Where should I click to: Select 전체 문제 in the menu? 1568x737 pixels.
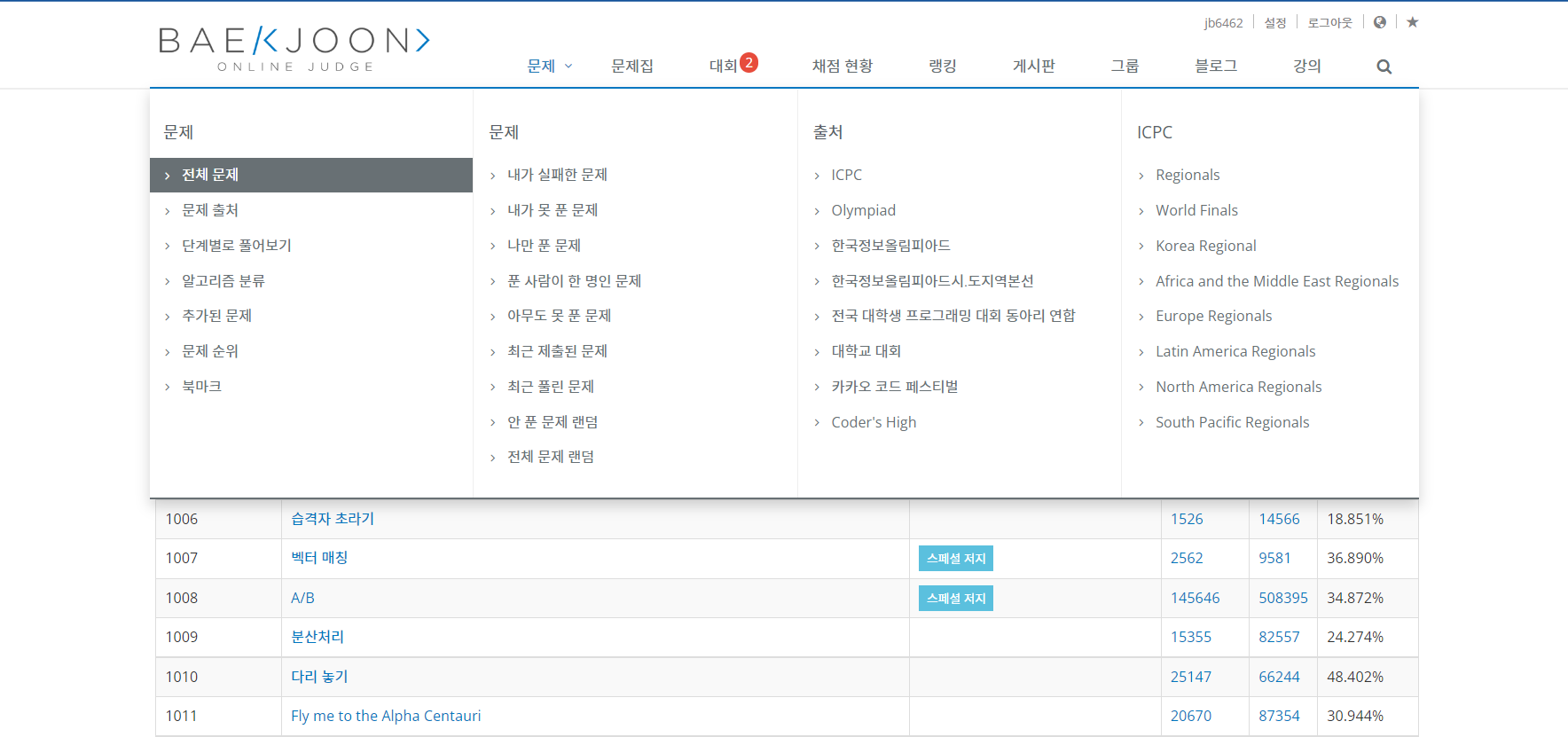311,175
